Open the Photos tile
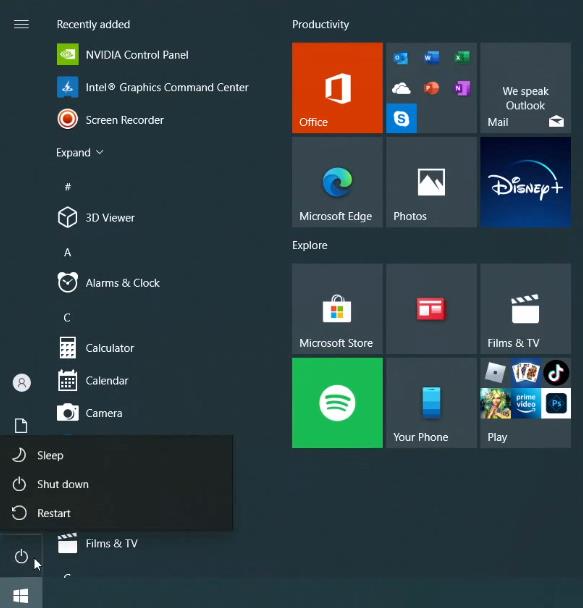Viewport: 583px width, 608px height. (431, 182)
